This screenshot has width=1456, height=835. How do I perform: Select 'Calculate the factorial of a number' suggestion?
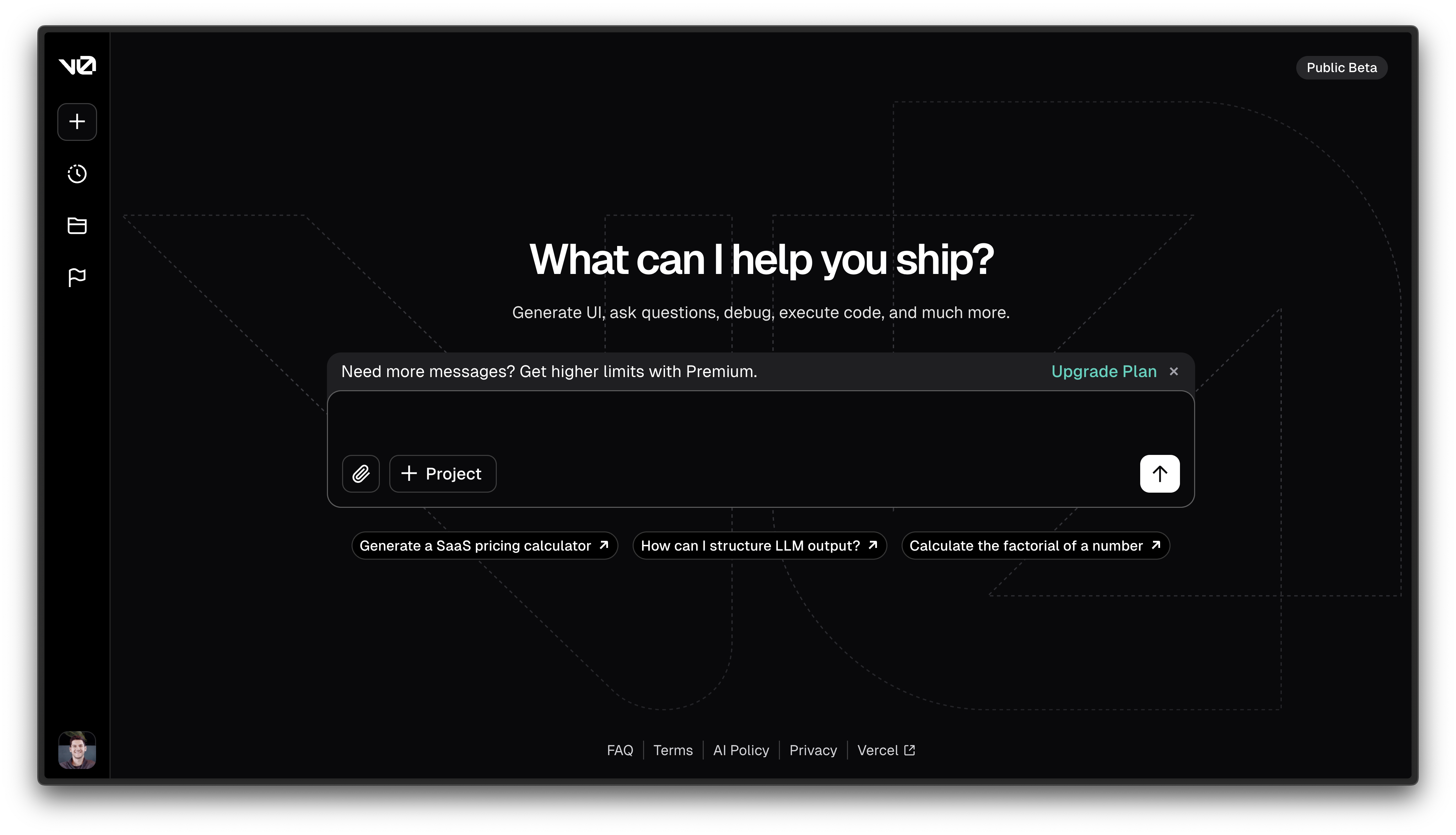coord(1035,546)
